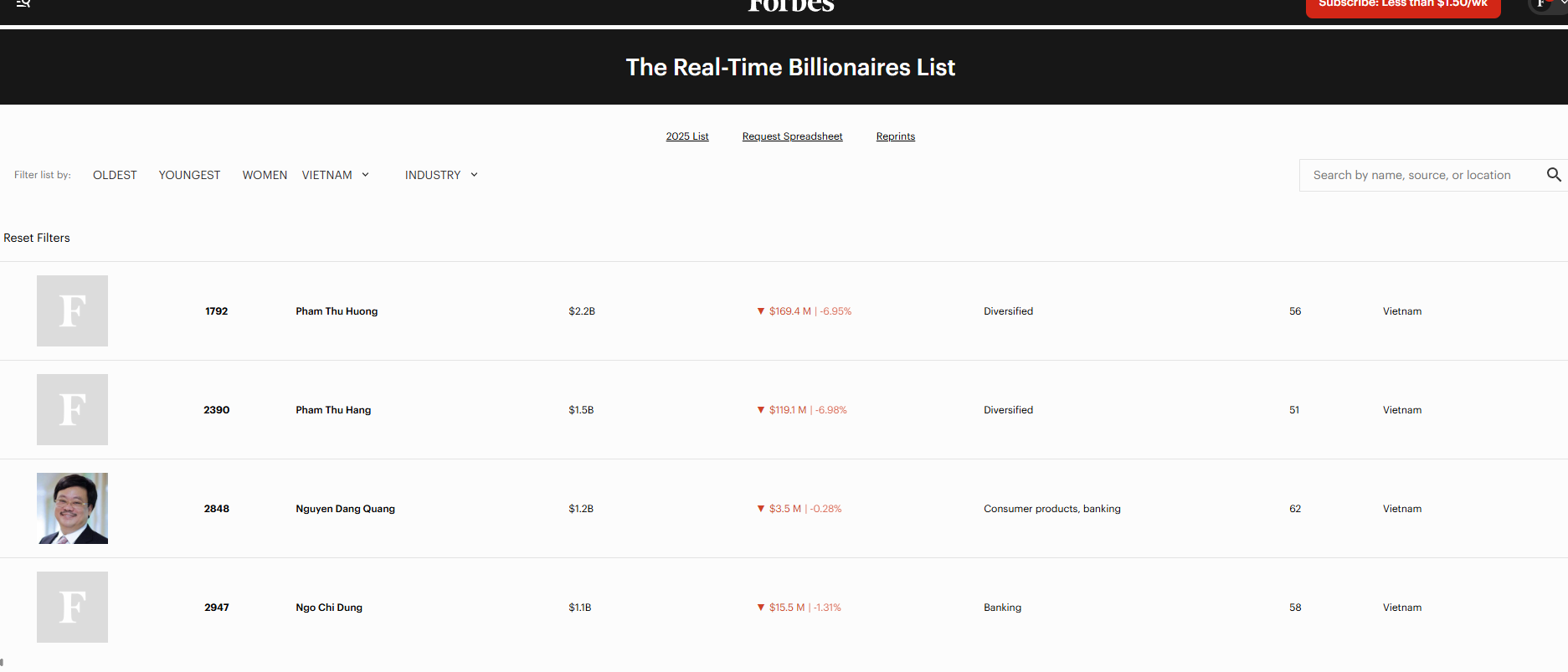Open the 2025 List link
This screenshot has height=672, width=1568.
click(687, 136)
